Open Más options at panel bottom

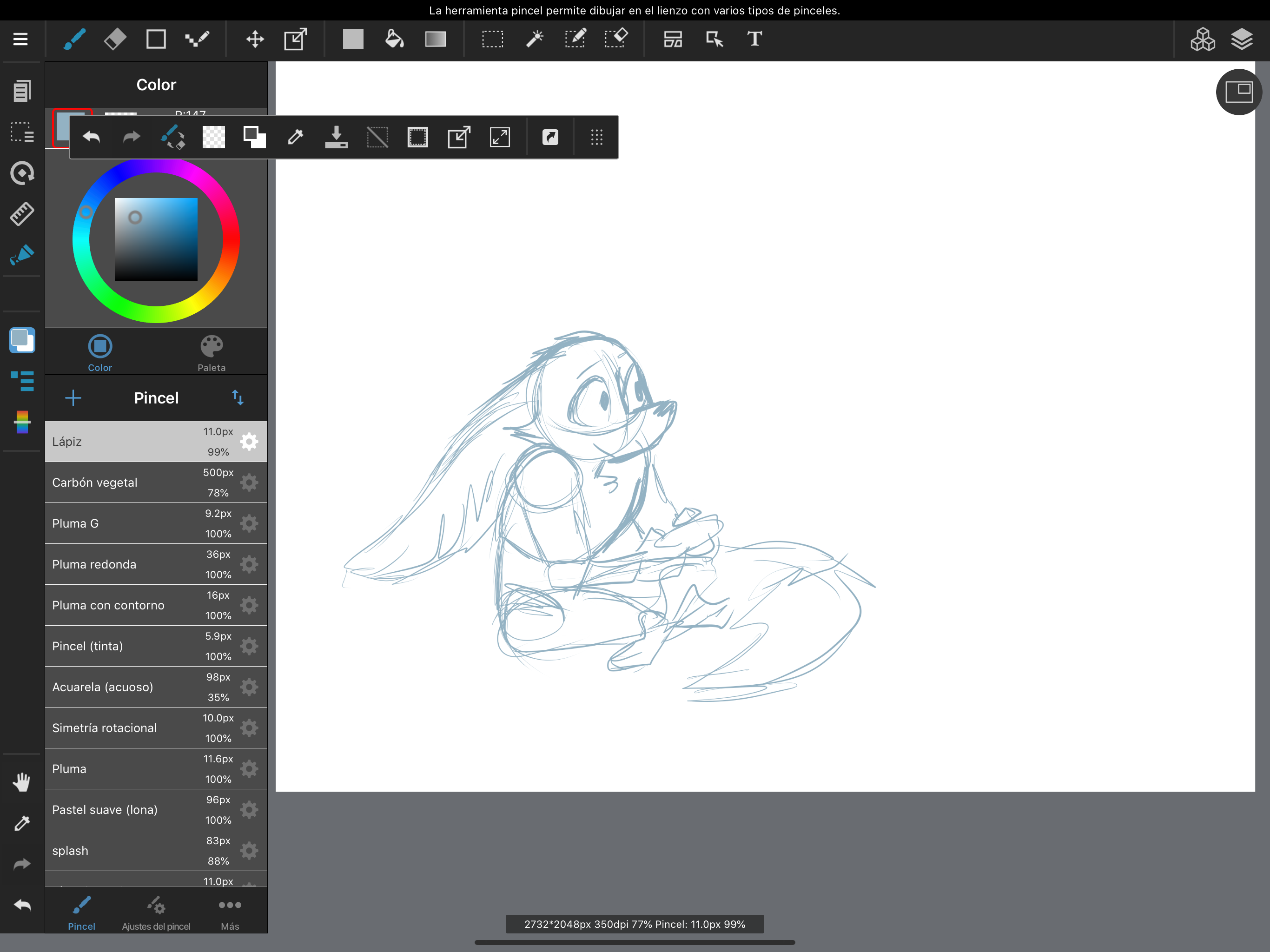[230, 912]
